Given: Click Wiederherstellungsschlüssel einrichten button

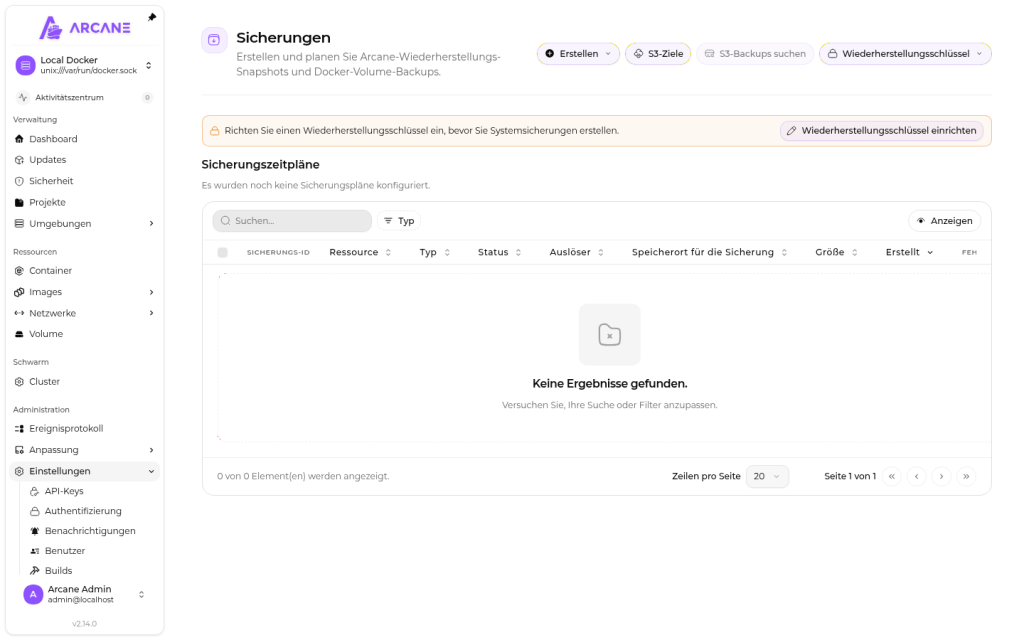Looking at the screenshot, I should (x=882, y=131).
